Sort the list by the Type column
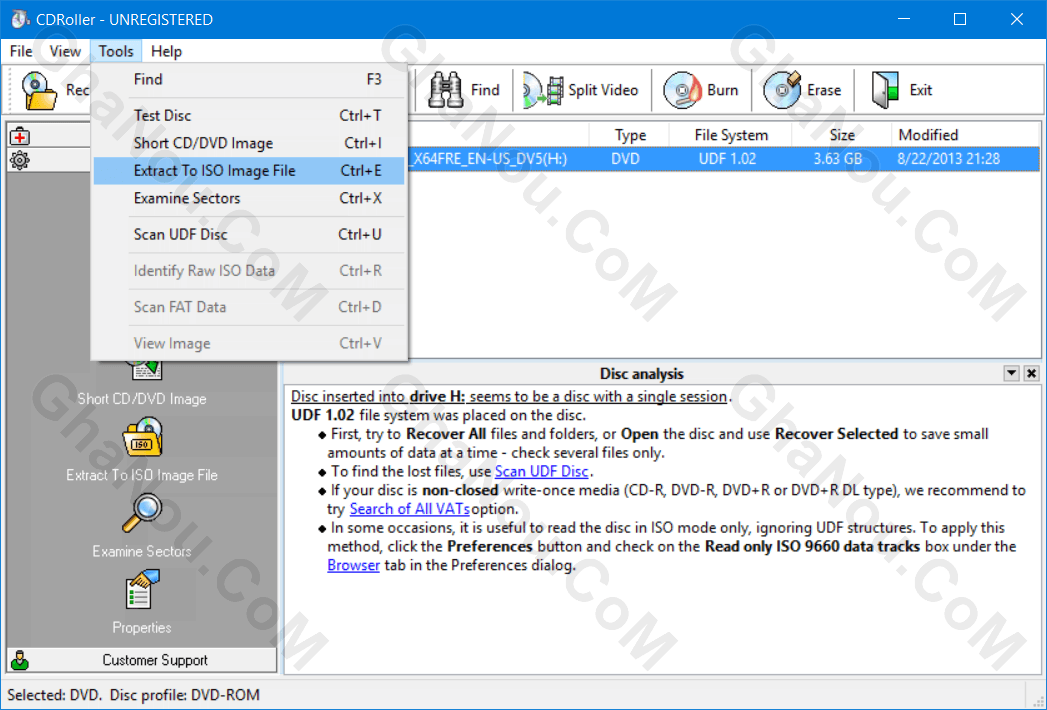This screenshot has width=1047, height=710. 630,135
